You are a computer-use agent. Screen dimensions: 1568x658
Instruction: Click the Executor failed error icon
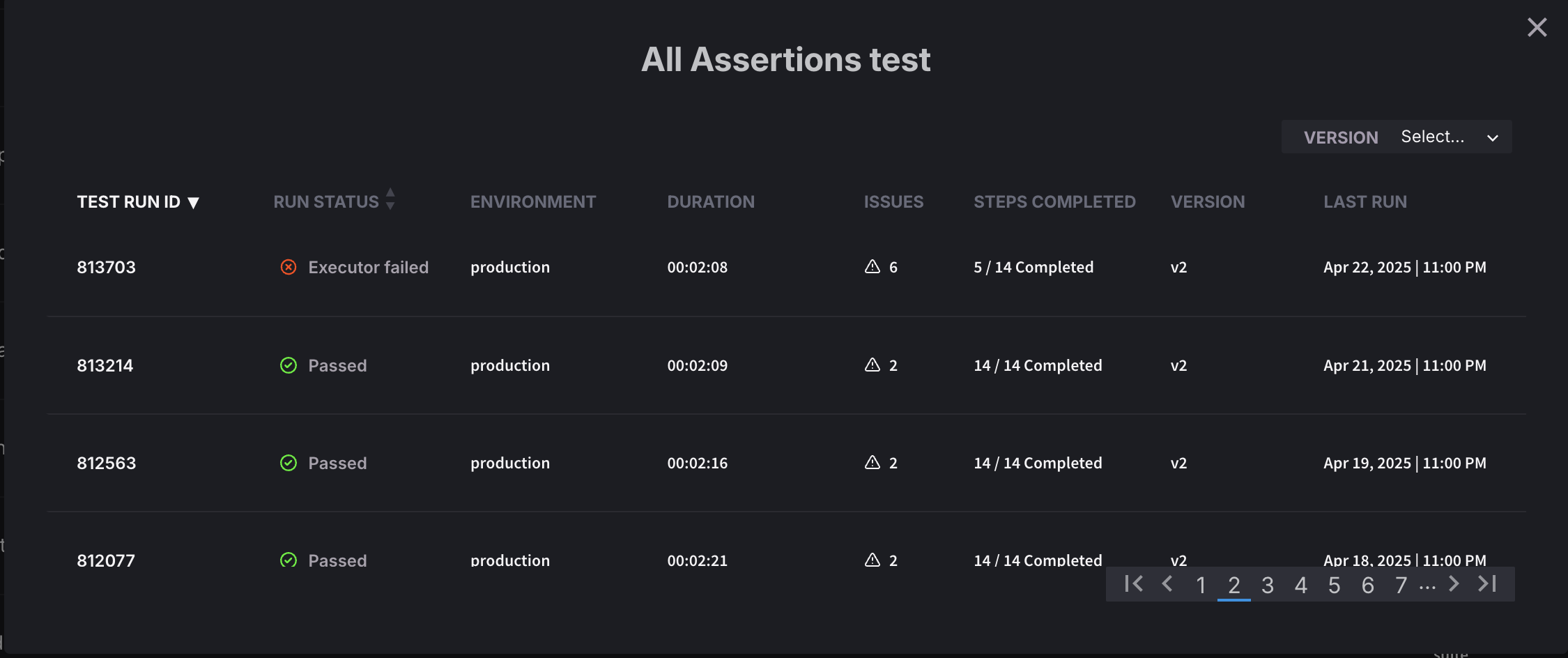(289, 268)
